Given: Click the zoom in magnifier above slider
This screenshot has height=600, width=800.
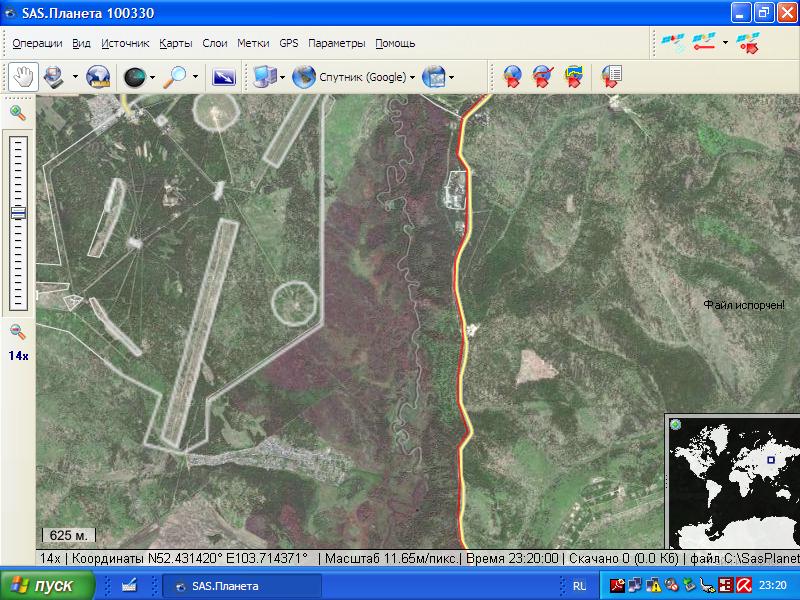Looking at the screenshot, I should pyautogui.click(x=18, y=113).
